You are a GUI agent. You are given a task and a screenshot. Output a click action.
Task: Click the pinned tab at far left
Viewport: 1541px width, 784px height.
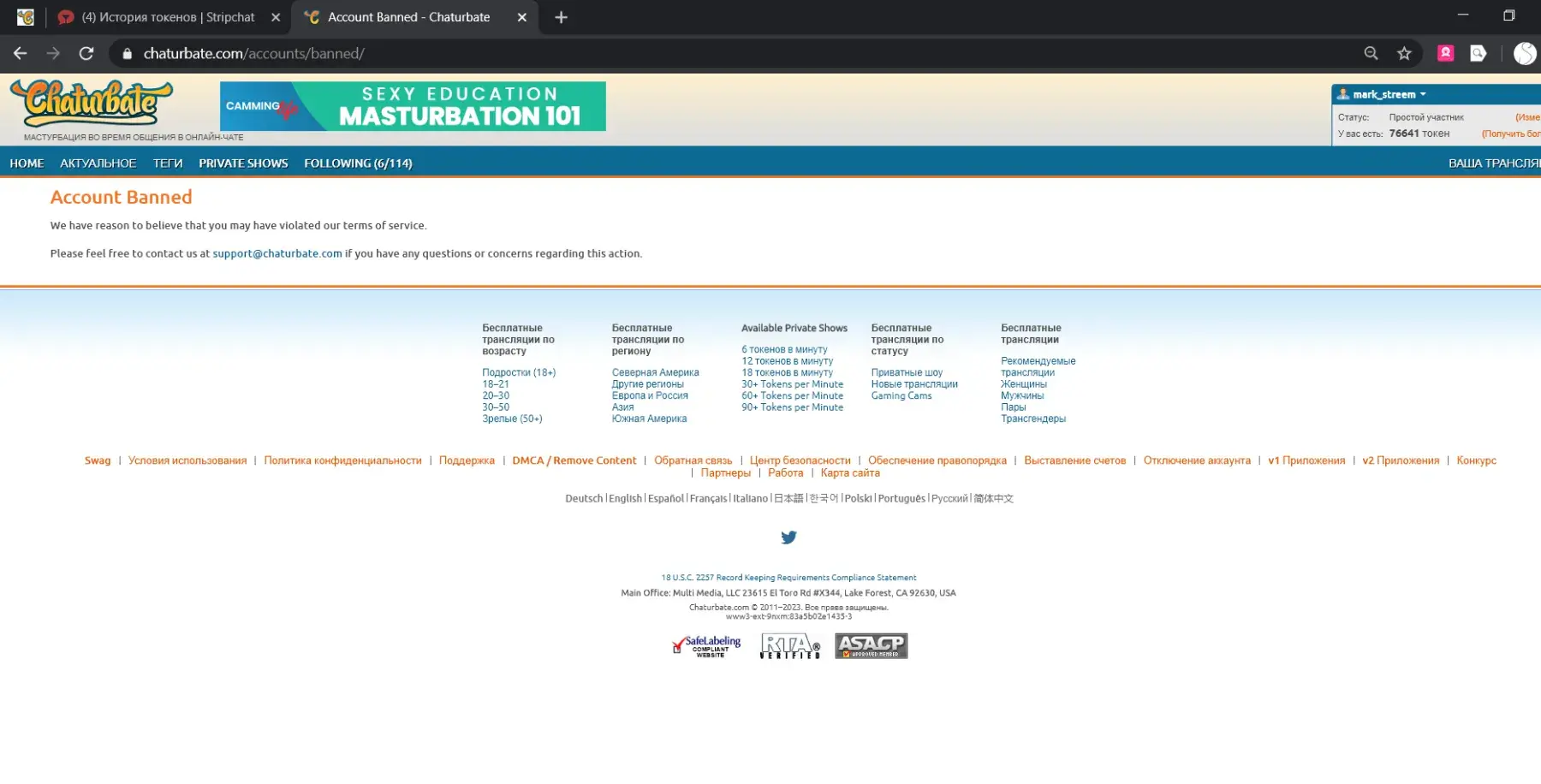26,17
